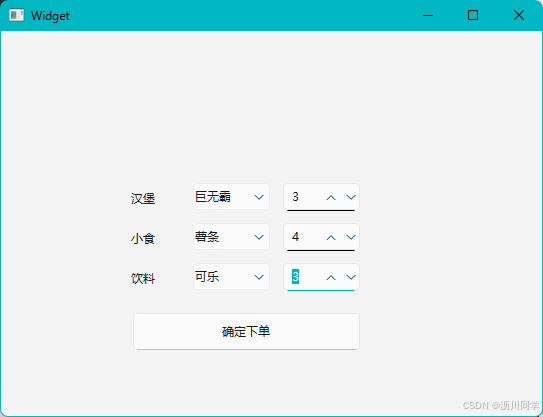The height and width of the screenshot is (417, 543).
Task: Minimize the Widget window
Action: click(x=428, y=15)
